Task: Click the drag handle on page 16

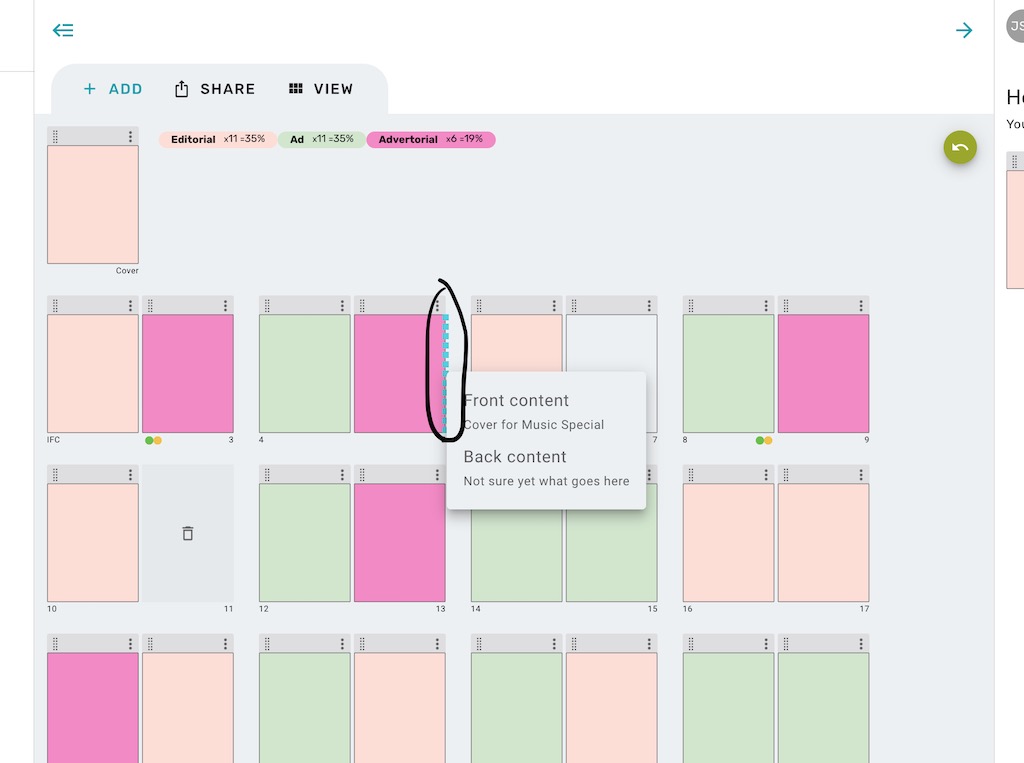Action: 690,474
